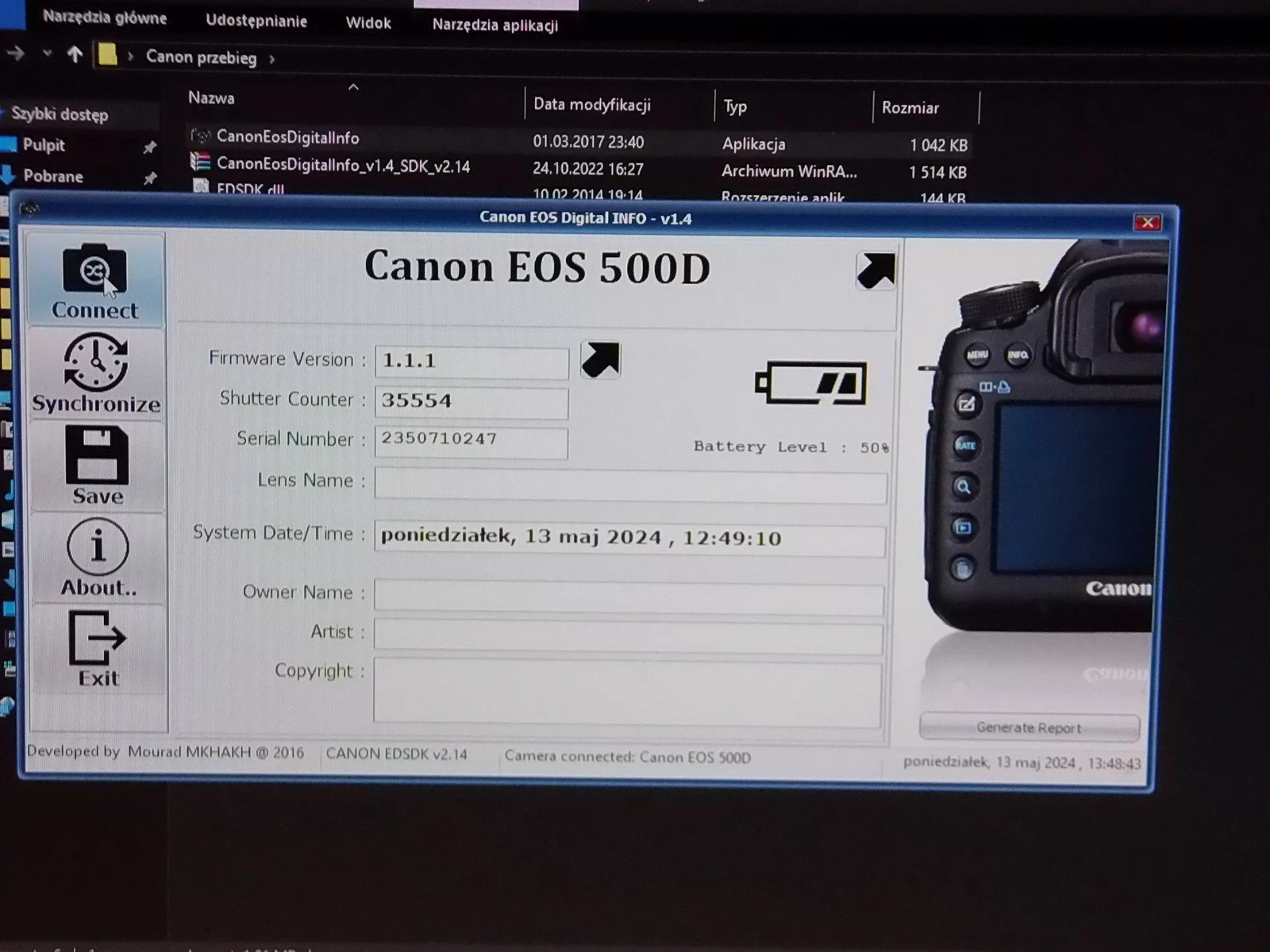Click arrow icon next to Firmware Version

[x=600, y=360]
